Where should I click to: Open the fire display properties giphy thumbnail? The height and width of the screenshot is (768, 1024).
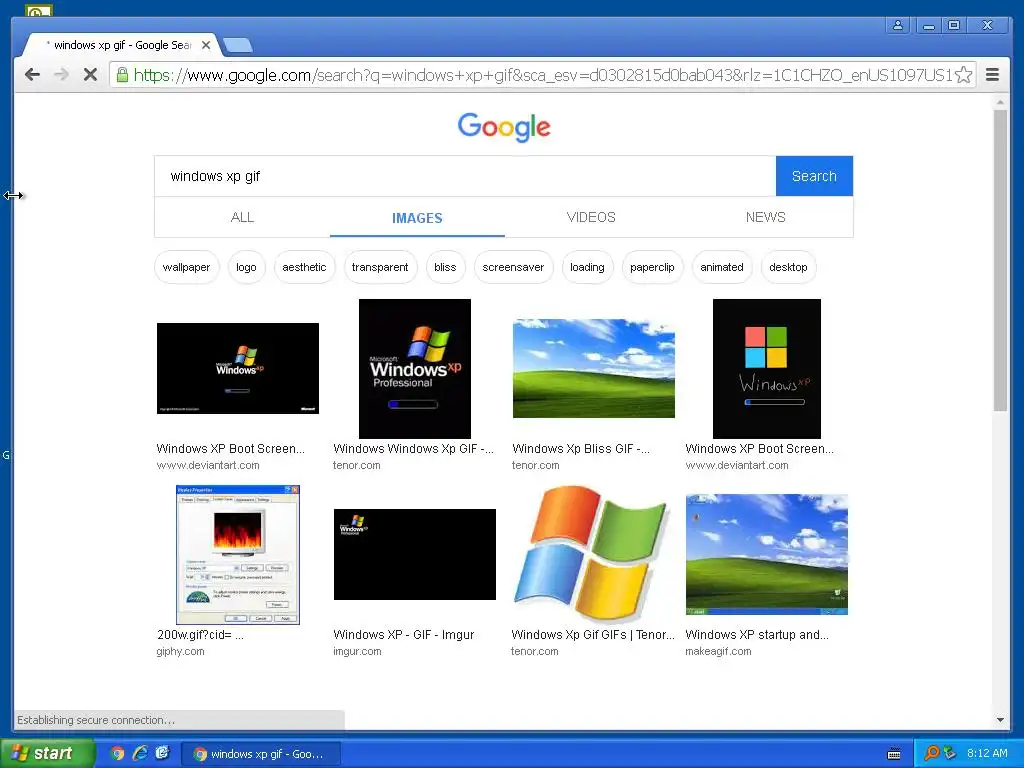click(x=238, y=554)
